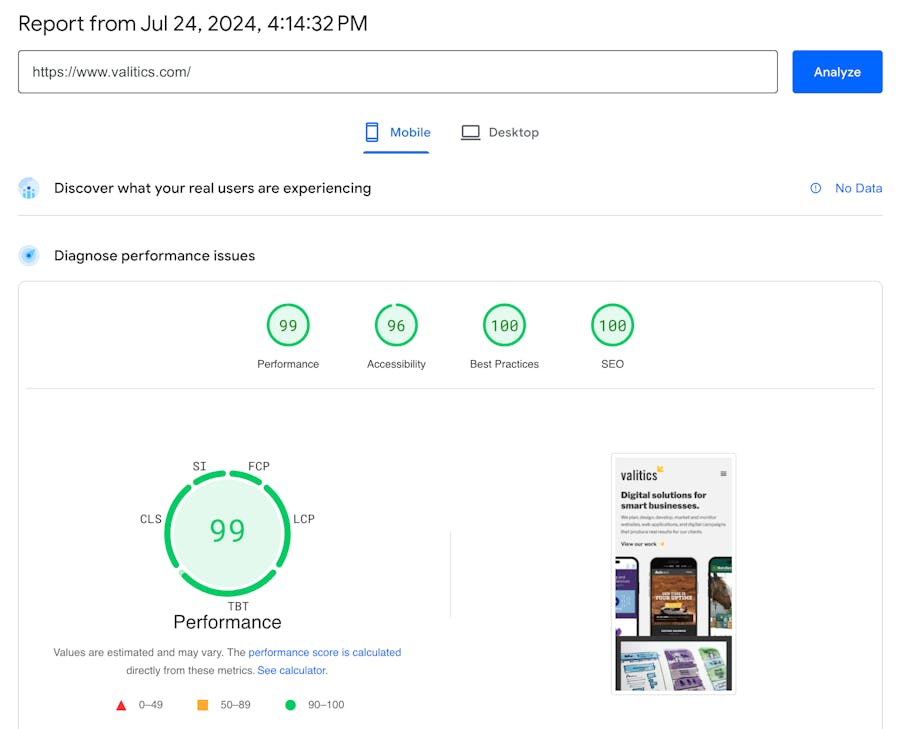Click the Desktop laptop icon
The height and width of the screenshot is (729, 900).
point(470,132)
